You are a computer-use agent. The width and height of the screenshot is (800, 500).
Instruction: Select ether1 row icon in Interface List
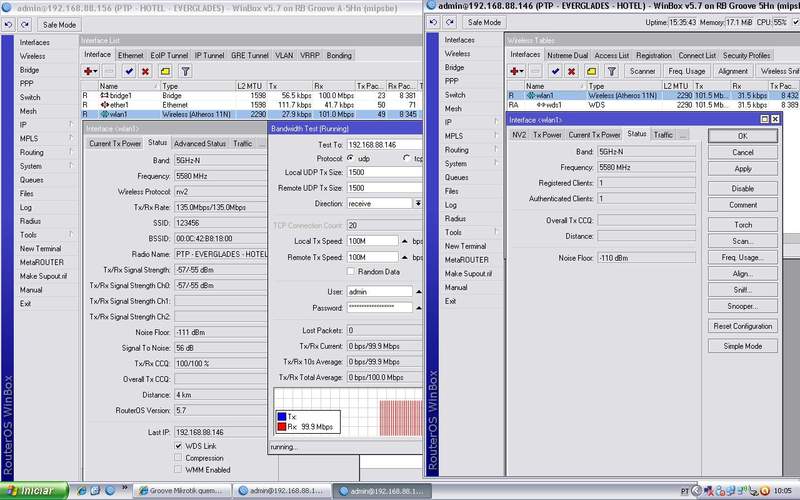(105, 105)
